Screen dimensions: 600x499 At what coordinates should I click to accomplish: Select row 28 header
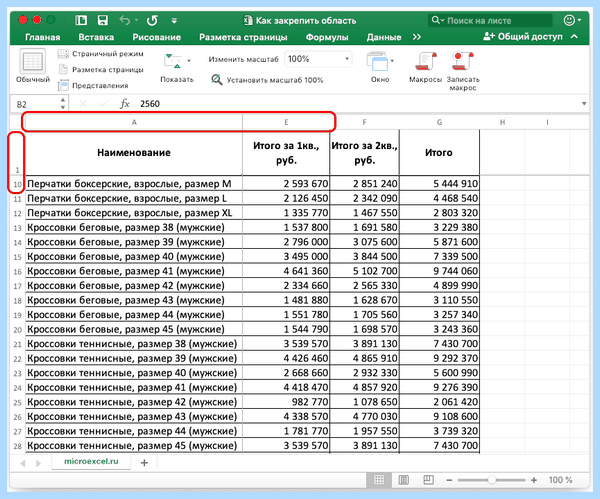pos(18,446)
